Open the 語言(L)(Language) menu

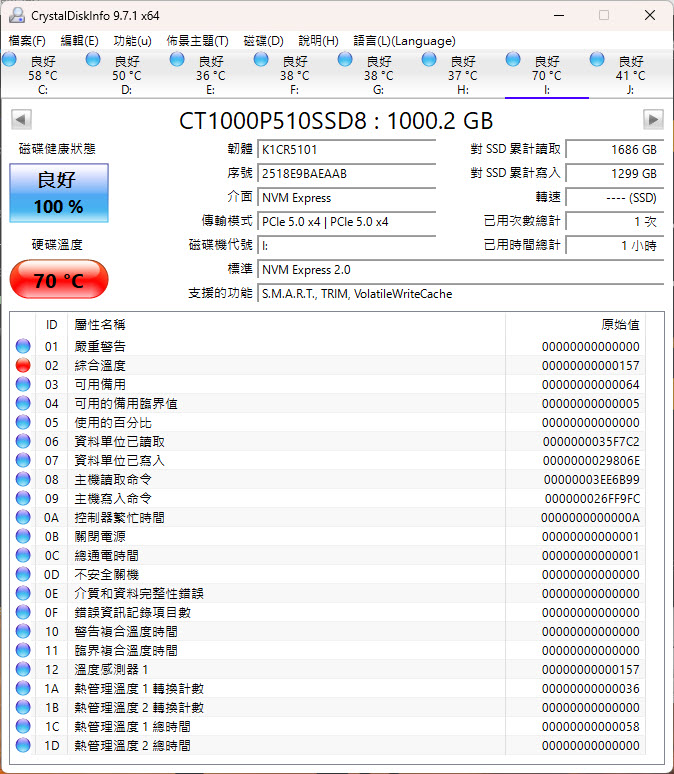(404, 41)
